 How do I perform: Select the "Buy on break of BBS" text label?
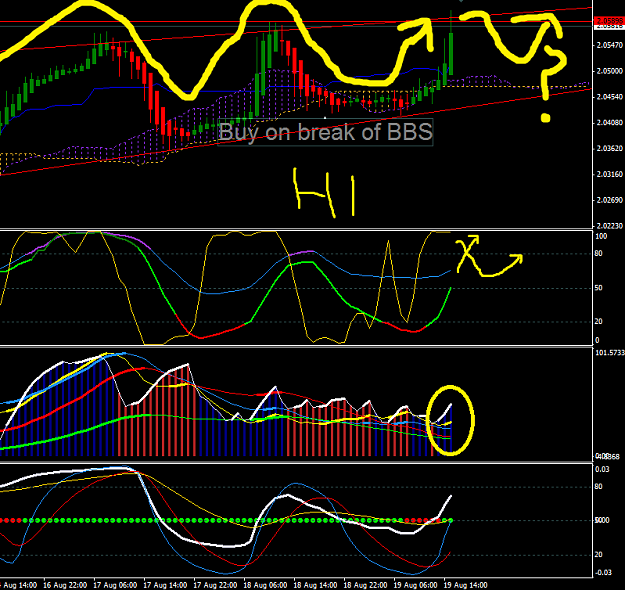click(x=325, y=132)
